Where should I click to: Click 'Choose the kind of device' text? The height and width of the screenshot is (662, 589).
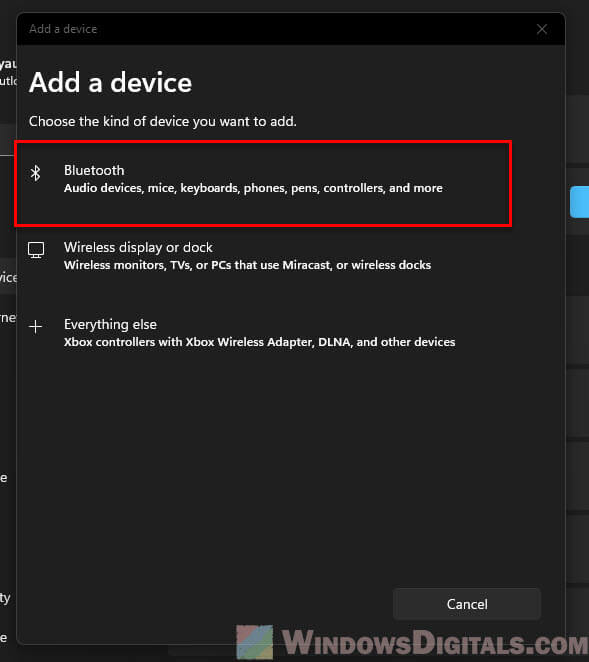(163, 122)
